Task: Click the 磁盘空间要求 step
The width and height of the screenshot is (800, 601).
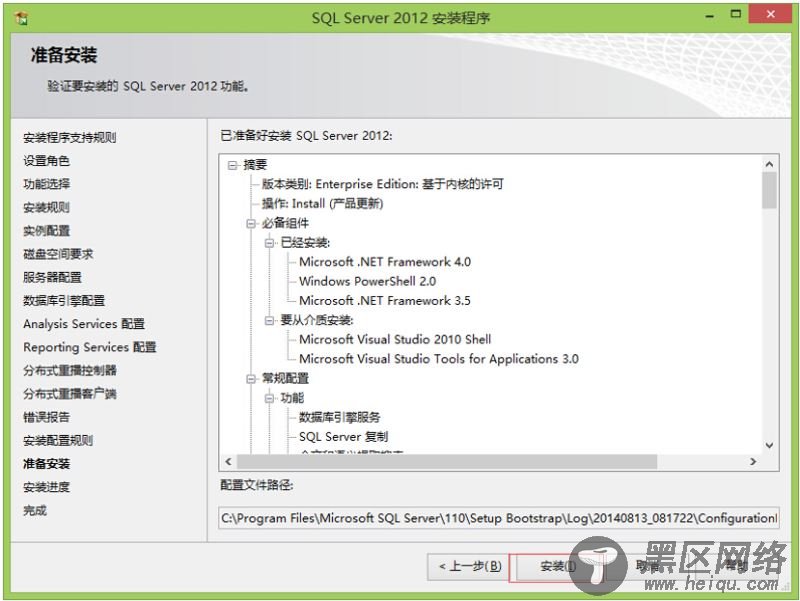Action: click(58, 254)
